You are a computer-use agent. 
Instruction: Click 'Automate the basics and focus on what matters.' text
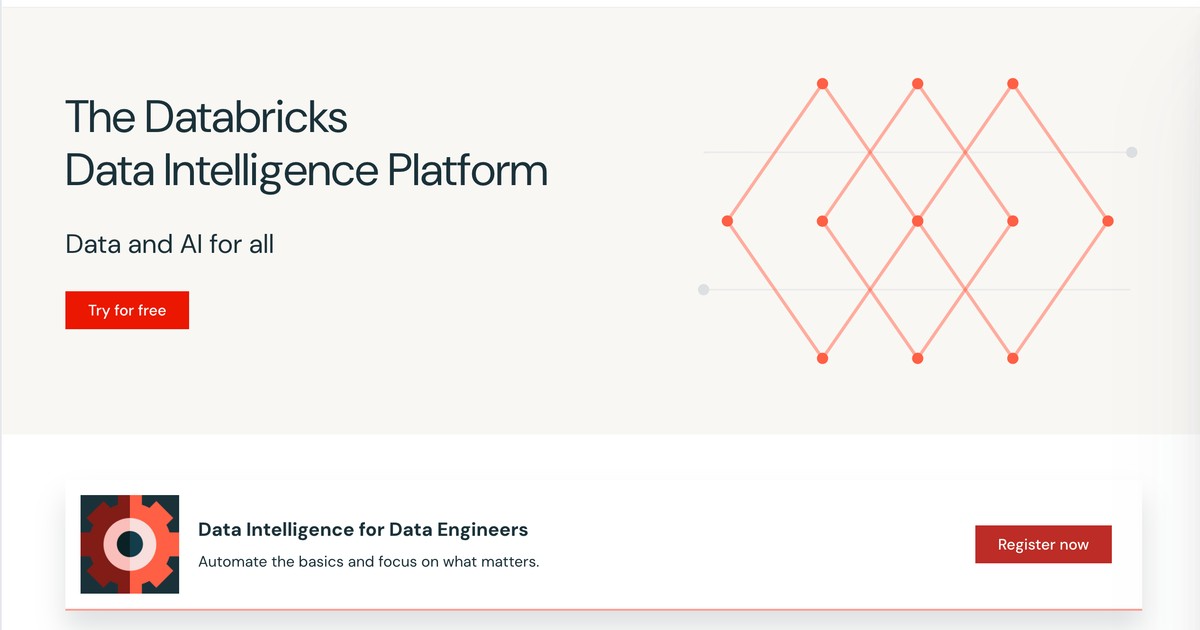point(369,561)
